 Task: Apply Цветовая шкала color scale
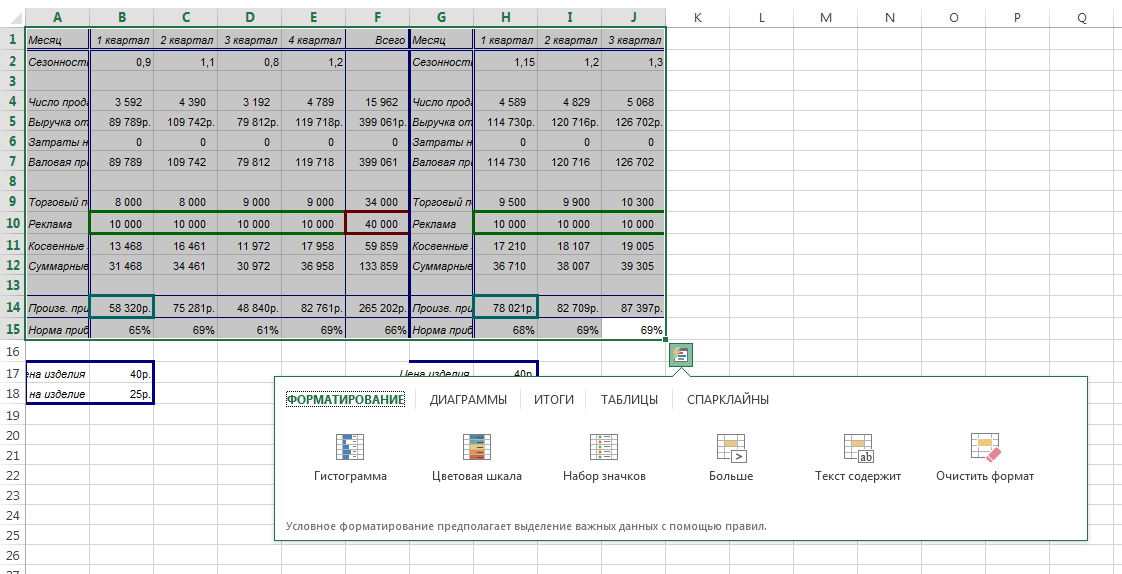coord(477,458)
